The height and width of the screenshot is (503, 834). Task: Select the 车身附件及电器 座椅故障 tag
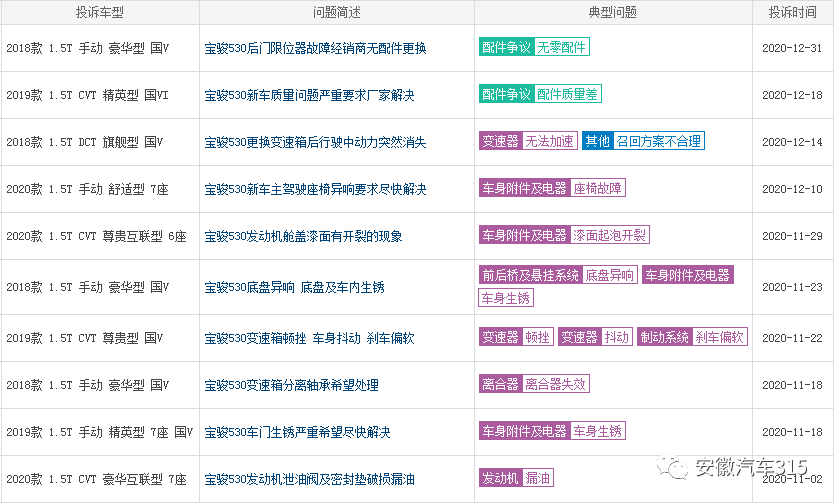[x=552, y=188]
